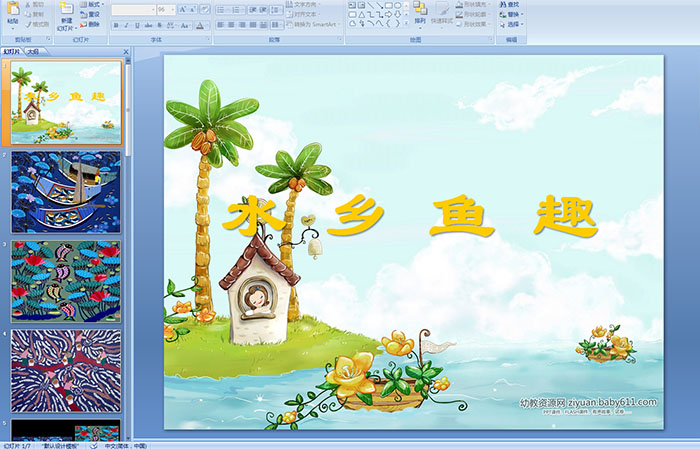Select the Oval shape
Image resolution: width=700 pixels, height=449 pixels.
398,5
